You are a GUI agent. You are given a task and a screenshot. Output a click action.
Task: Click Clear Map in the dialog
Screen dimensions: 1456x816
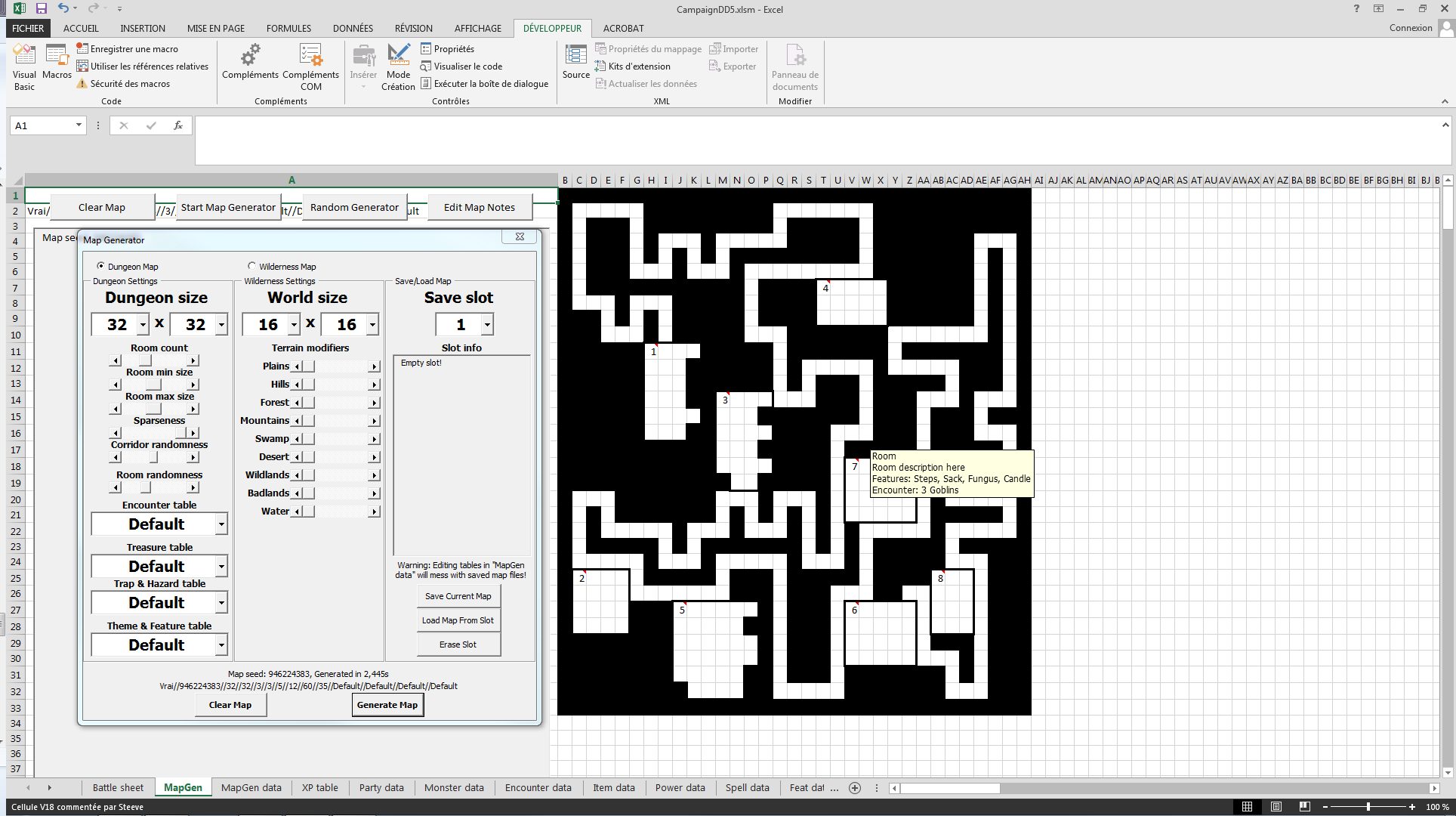coord(230,705)
